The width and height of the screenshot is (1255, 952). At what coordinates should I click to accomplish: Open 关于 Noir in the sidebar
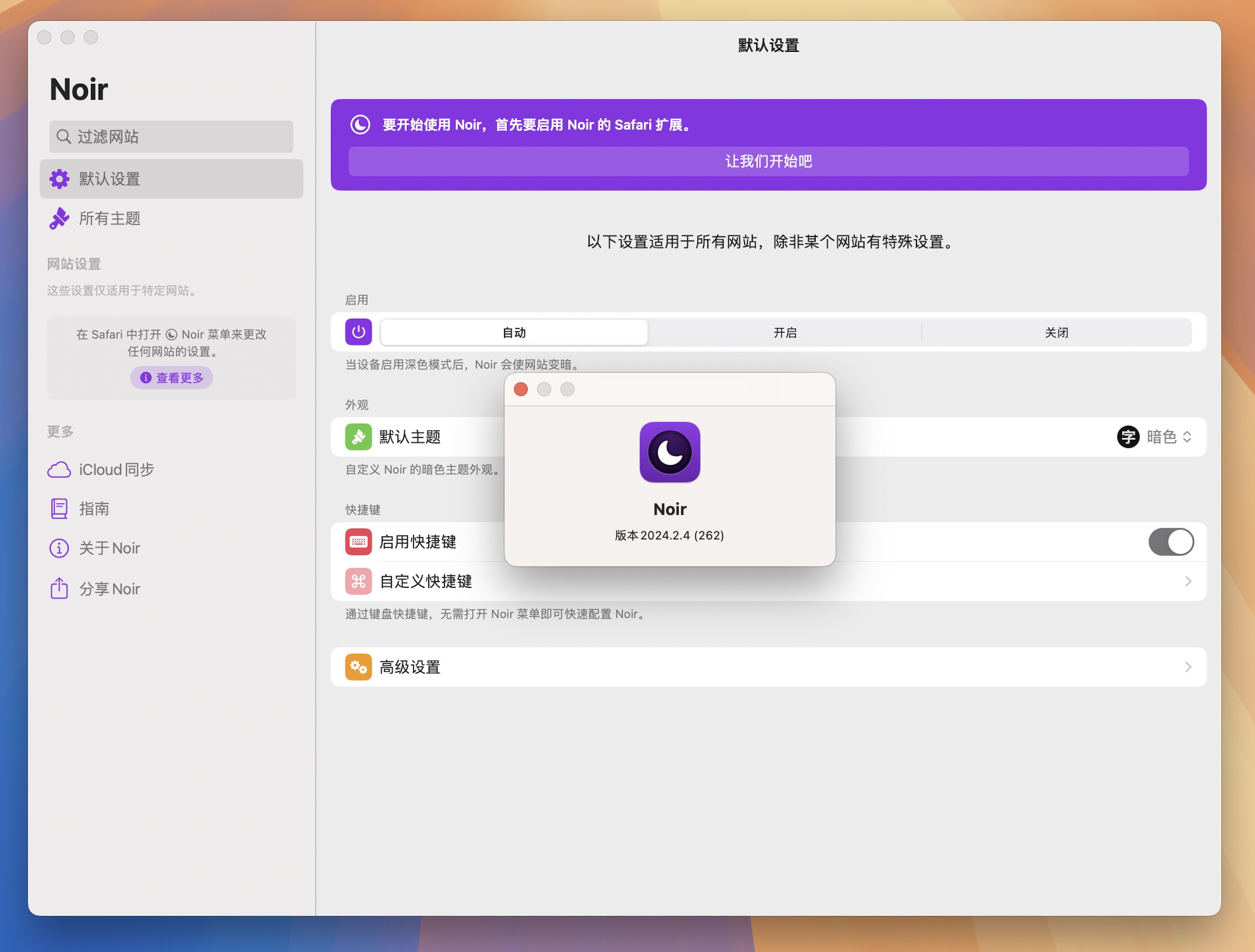[x=171, y=548]
